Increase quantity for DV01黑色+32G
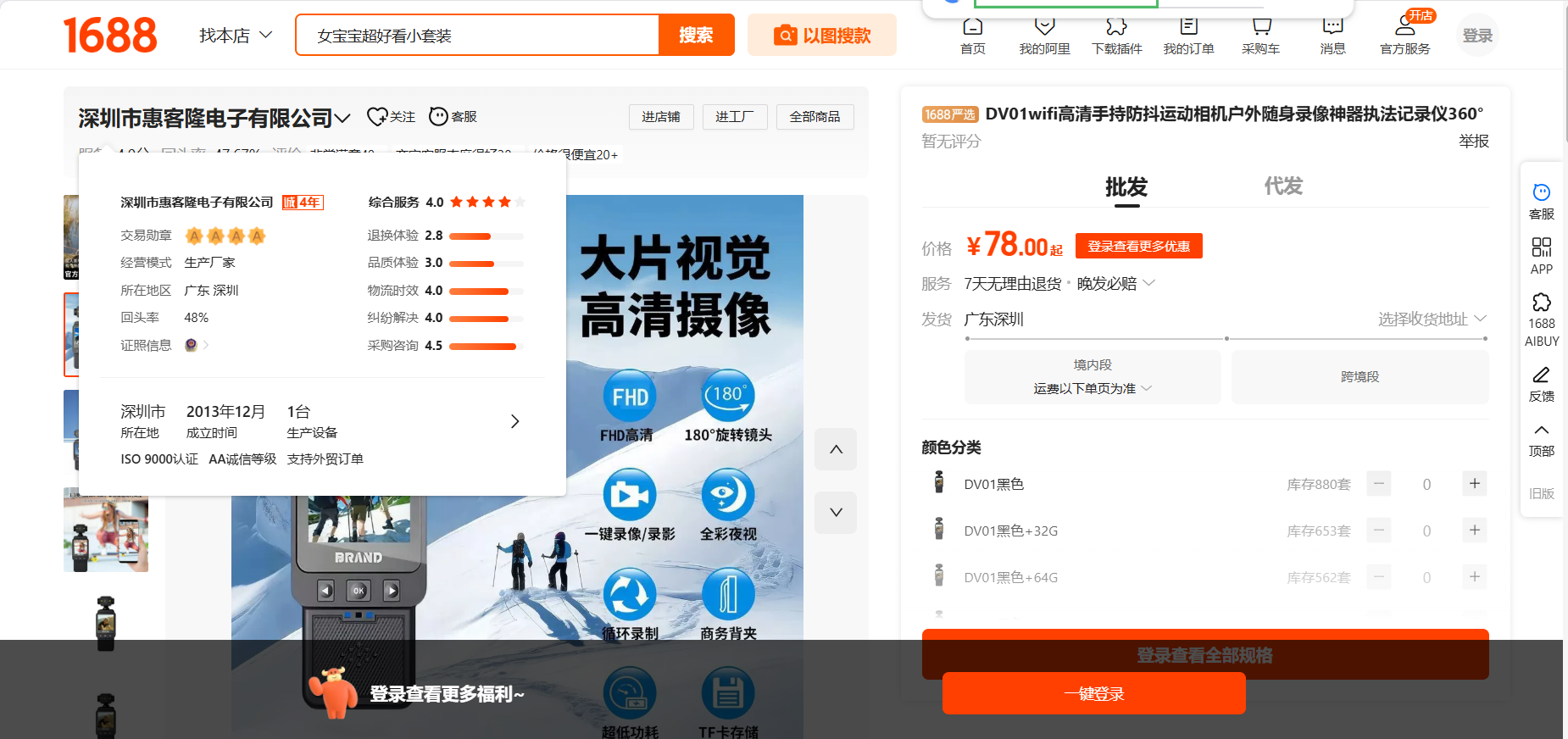This screenshot has height=739, width=1568. [1474, 530]
